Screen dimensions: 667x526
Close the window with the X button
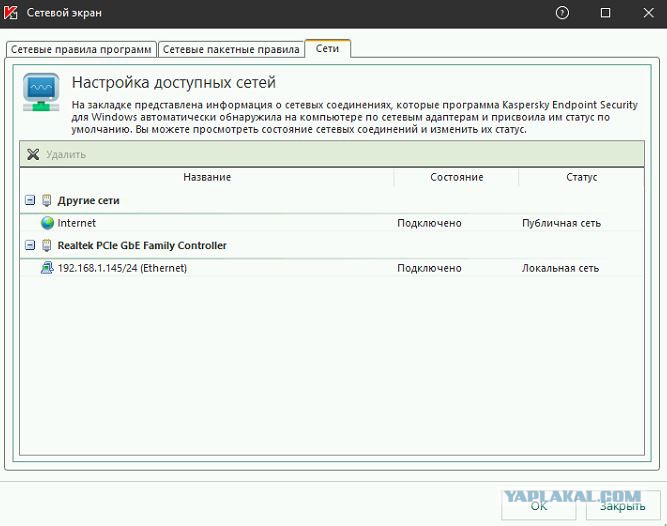click(x=648, y=13)
